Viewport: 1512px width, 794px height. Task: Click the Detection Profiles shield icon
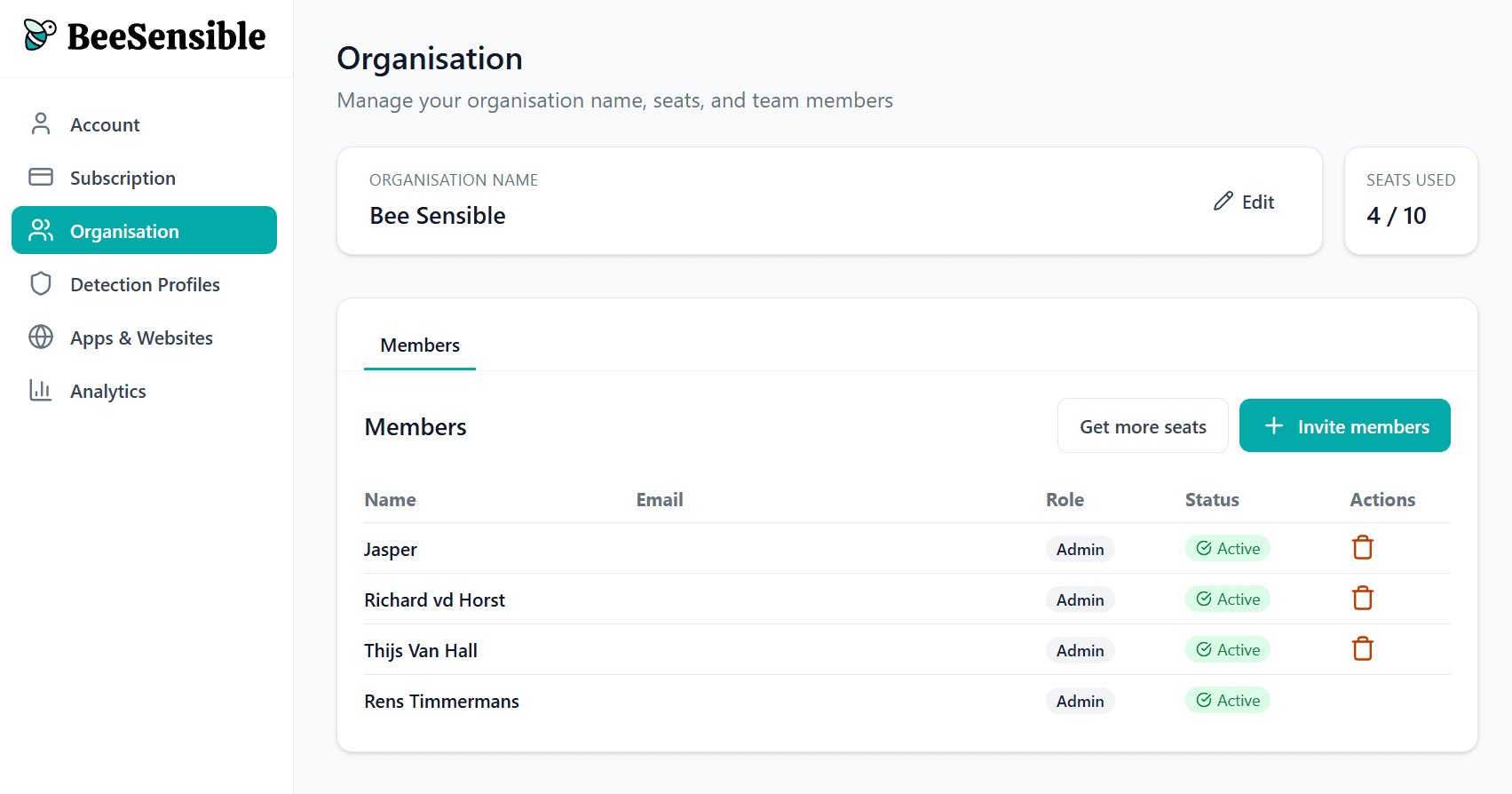pos(41,284)
